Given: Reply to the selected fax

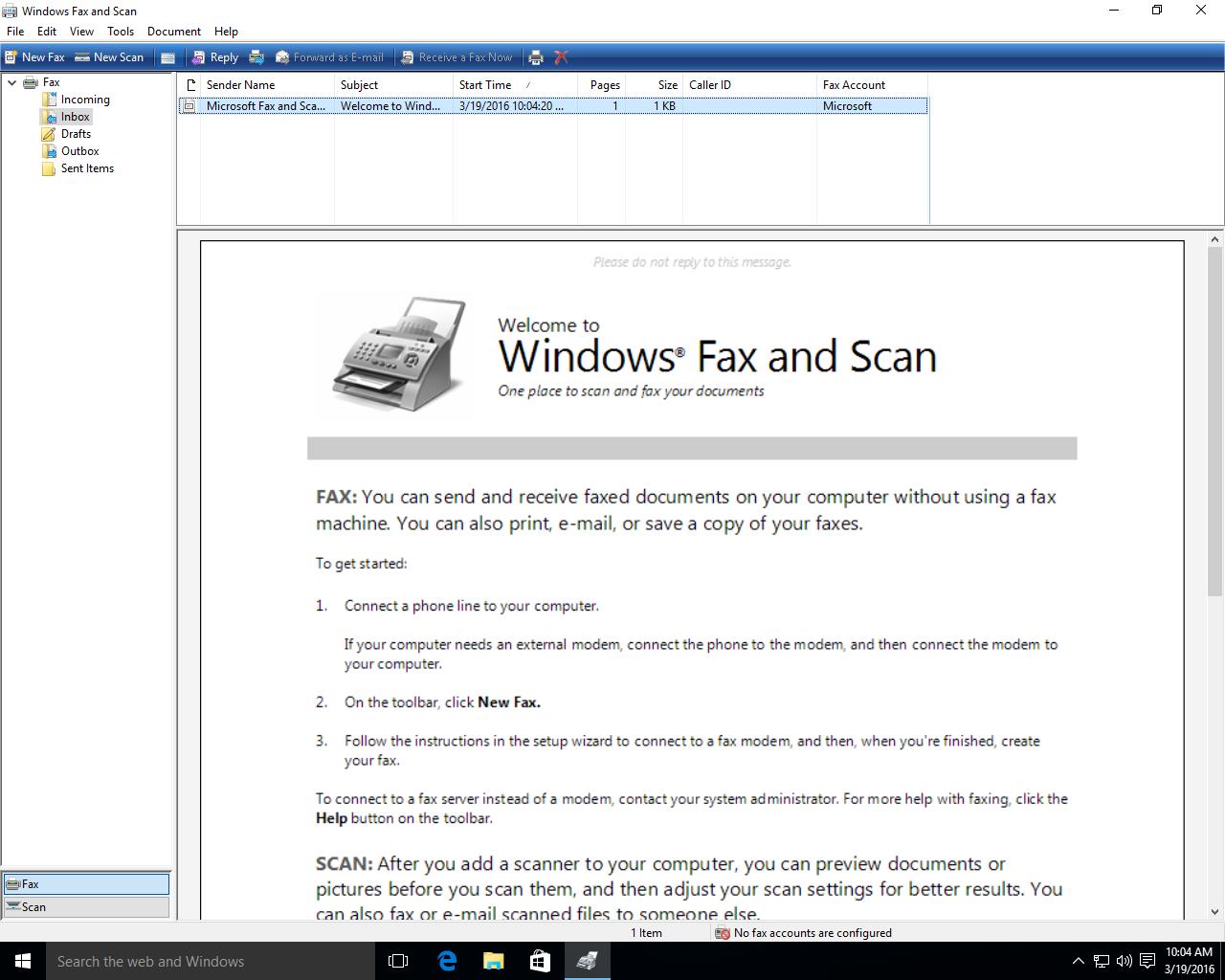Looking at the screenshot, I should [x=214, y=57].
